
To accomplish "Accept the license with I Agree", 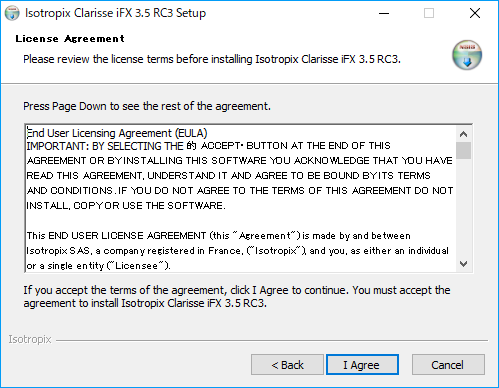I will coord(362,365).
